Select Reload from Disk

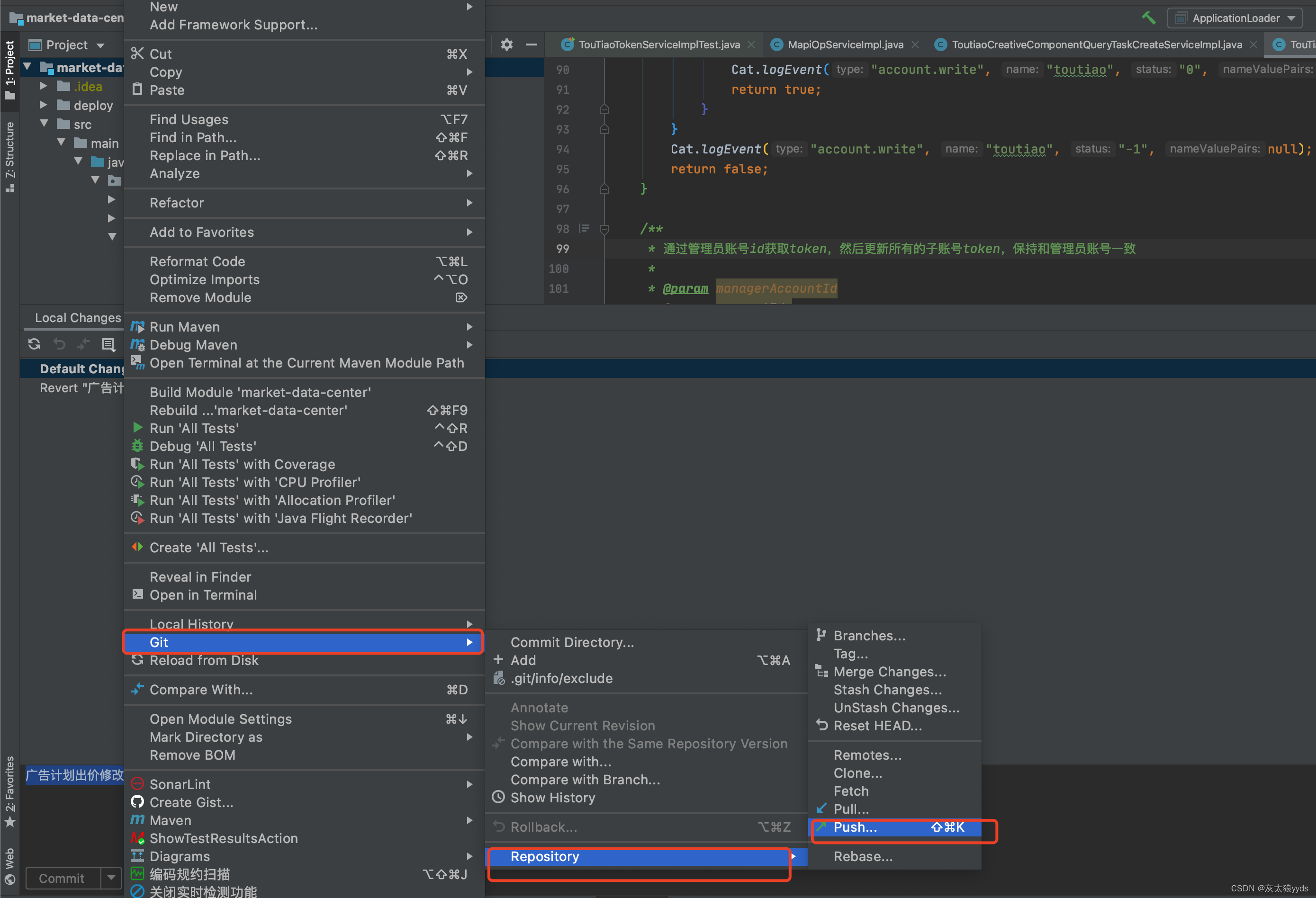tap(304, 660)
